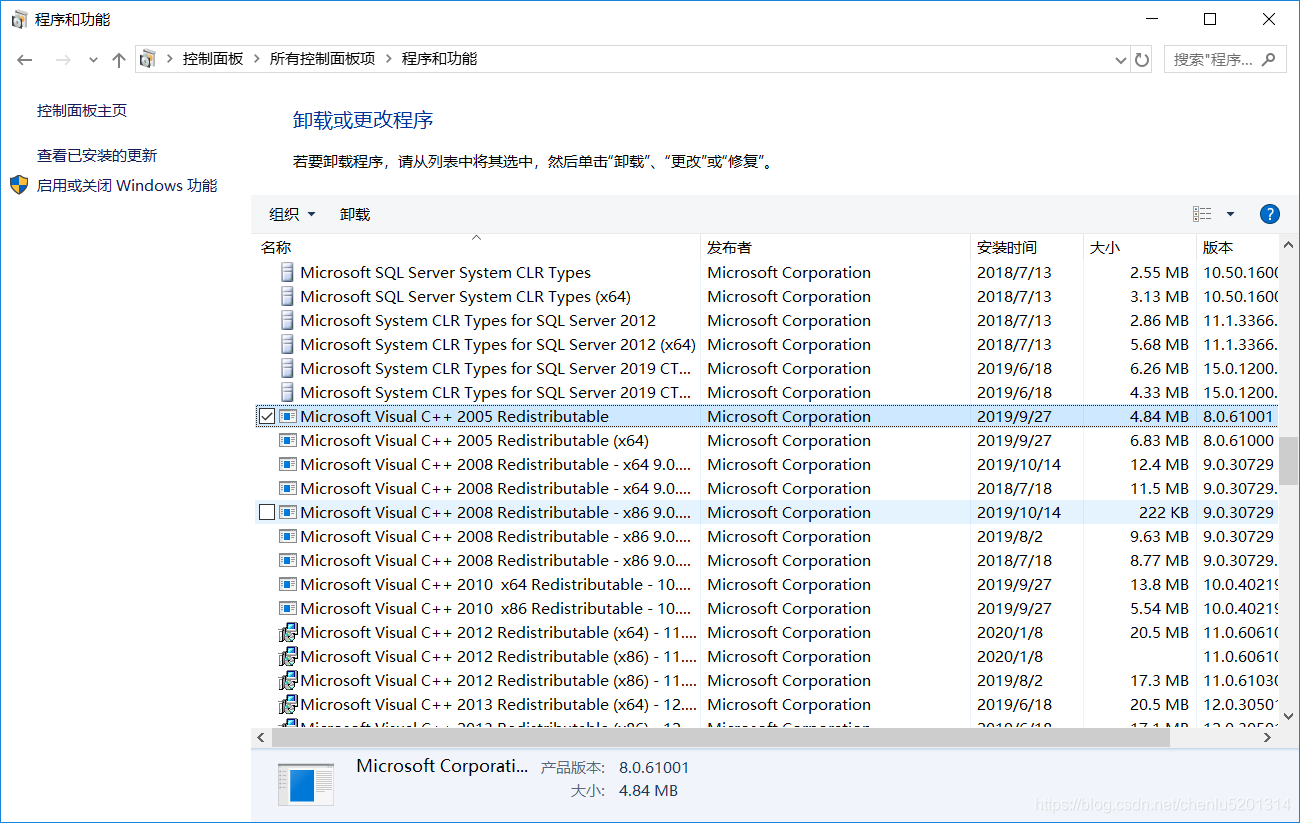This screenshot has height=823, width=1300.
Task: Expand the address bar history dropdown
Action: (x=1120, y=60)
